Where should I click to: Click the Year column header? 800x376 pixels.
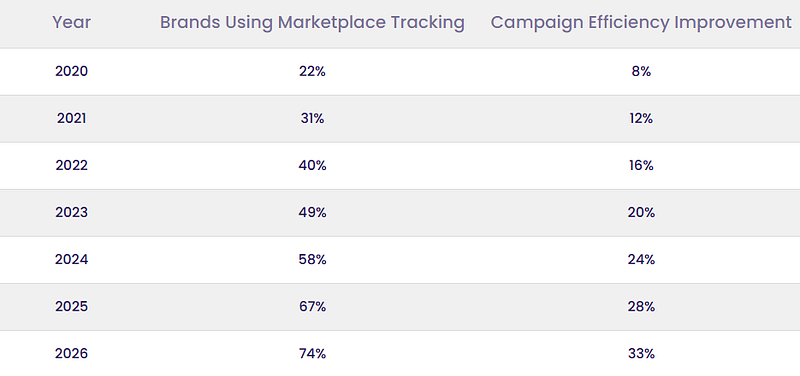point(71,22)
